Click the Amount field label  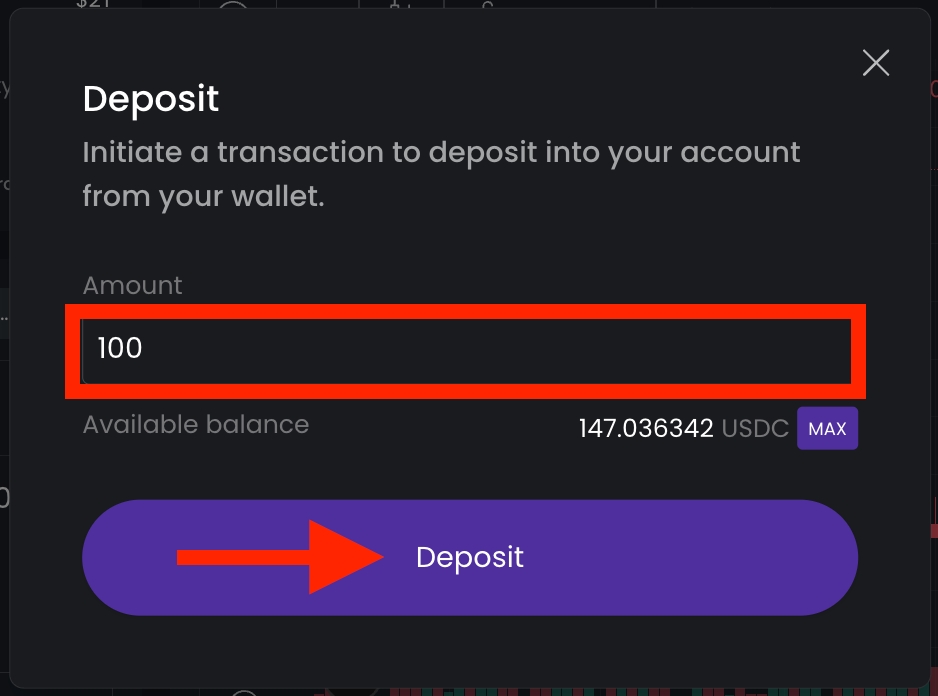[133, 285]
